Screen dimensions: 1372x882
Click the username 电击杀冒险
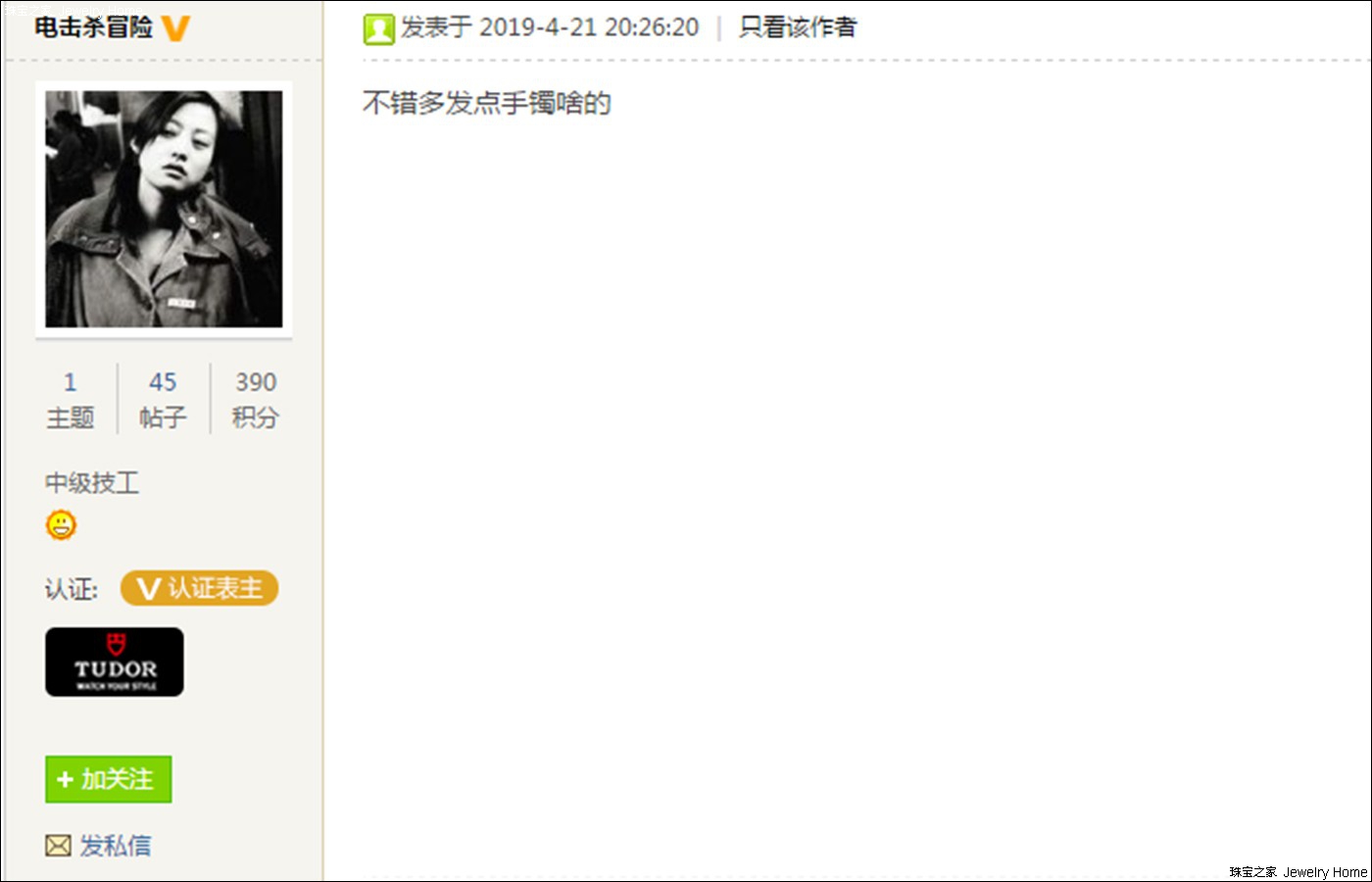pos(94,27)
